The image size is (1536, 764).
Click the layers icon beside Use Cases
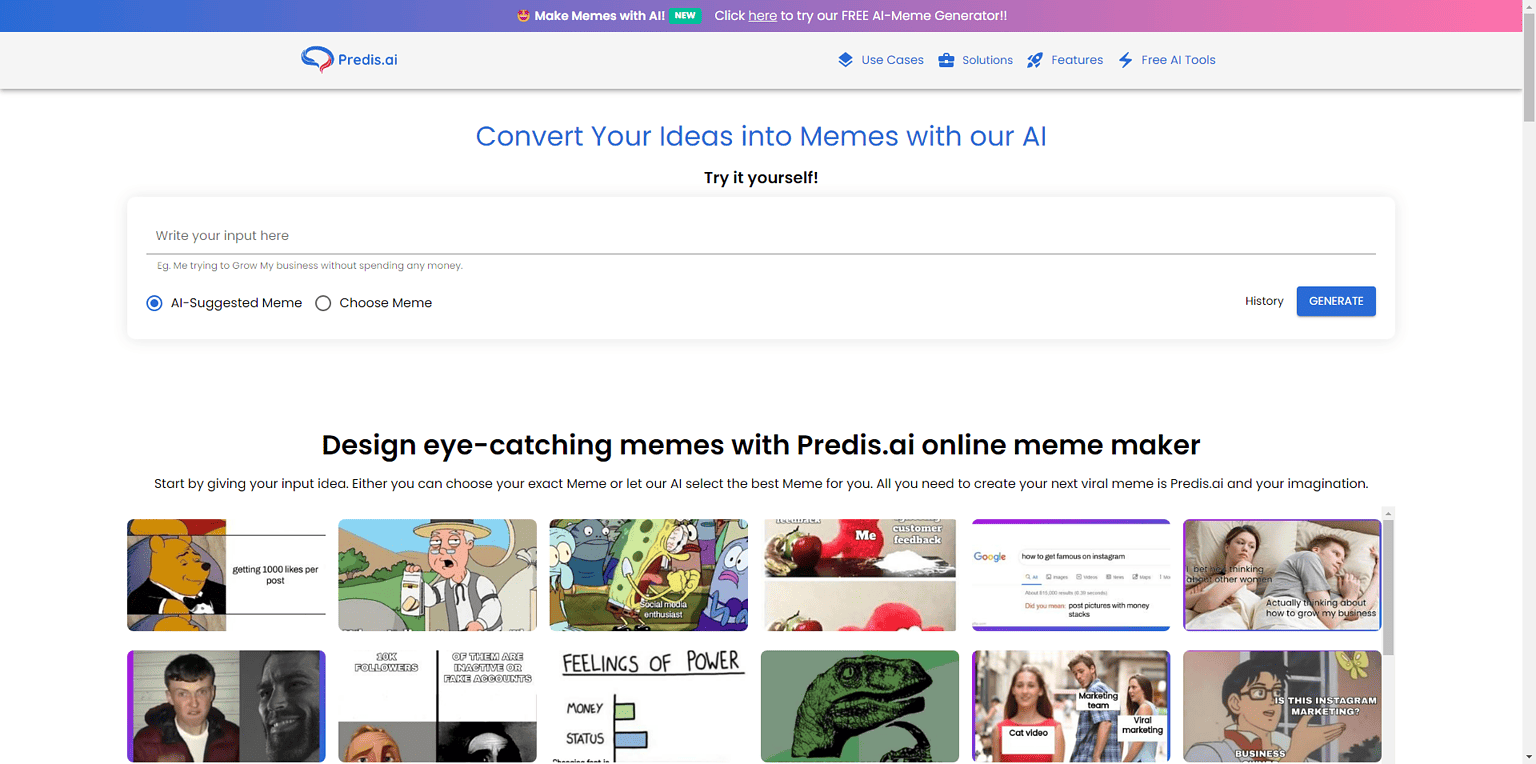(845, 60)
